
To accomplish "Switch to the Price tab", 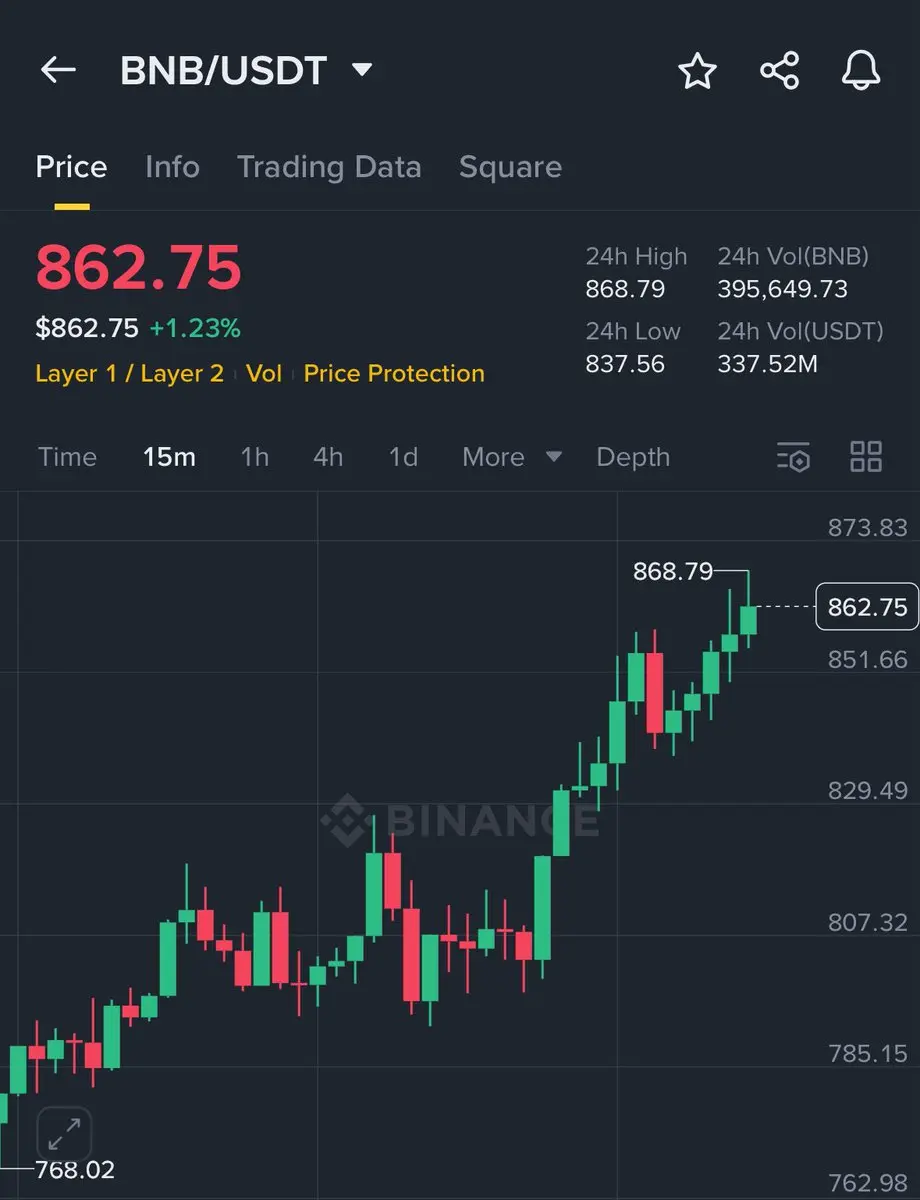I will pos(71,167).
